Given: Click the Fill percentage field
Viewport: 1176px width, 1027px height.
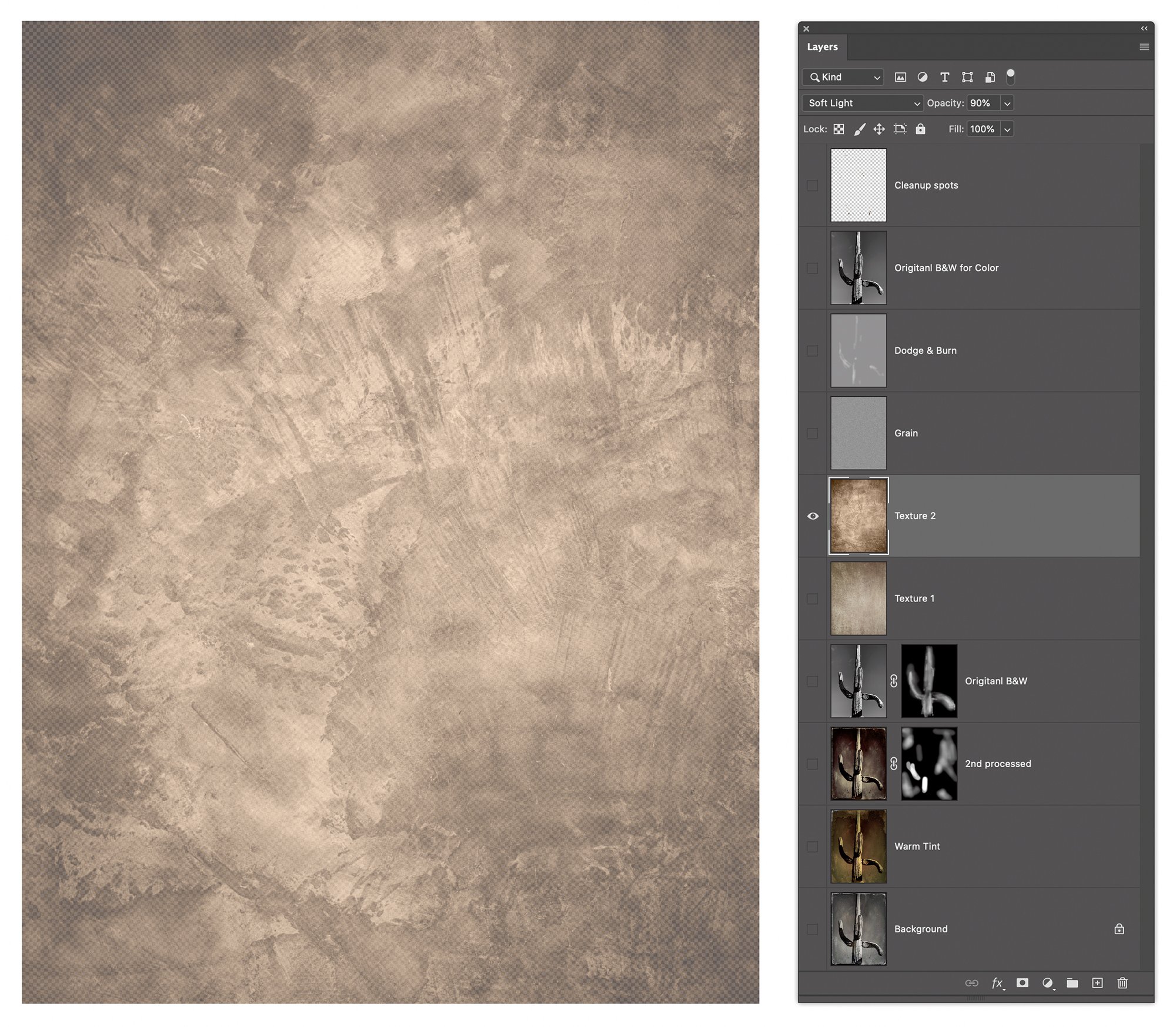Looking at the screenshot, I should click(x=983, y=129).
